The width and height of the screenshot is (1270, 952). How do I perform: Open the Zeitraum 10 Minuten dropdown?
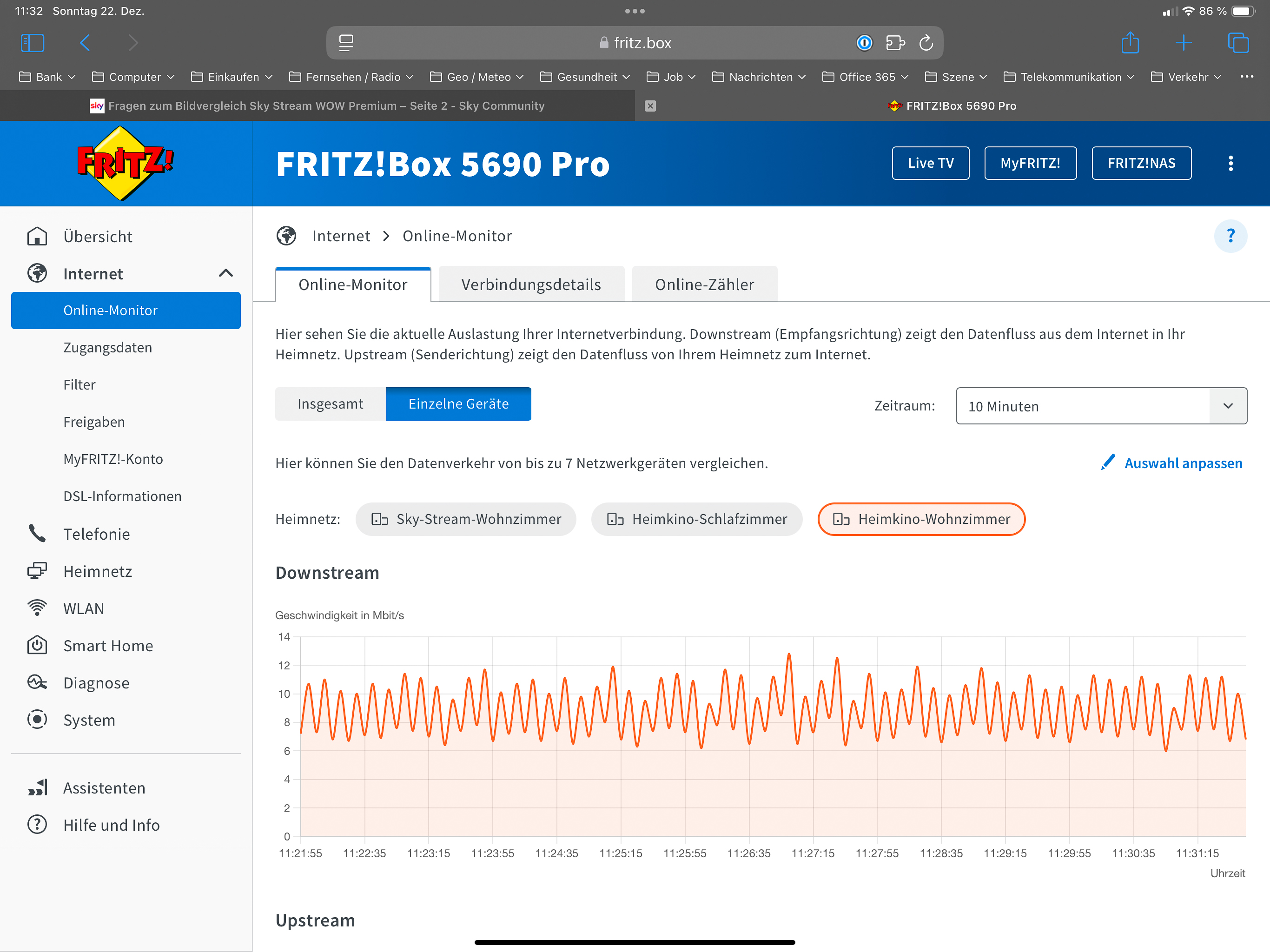1101,407
